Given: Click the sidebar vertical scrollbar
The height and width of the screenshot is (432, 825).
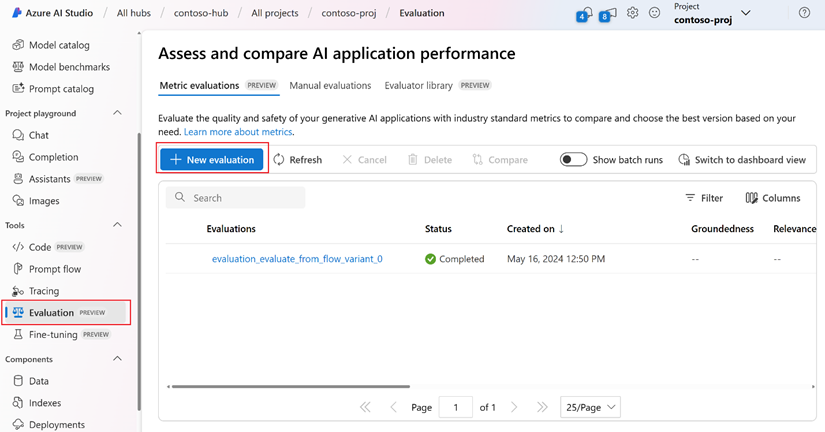Looking at the screenshot, I should click(139, 271).
